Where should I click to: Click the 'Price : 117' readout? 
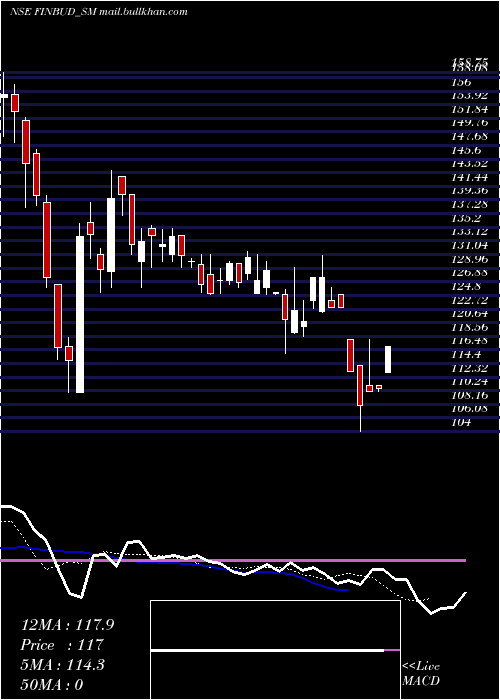point(62,645)
